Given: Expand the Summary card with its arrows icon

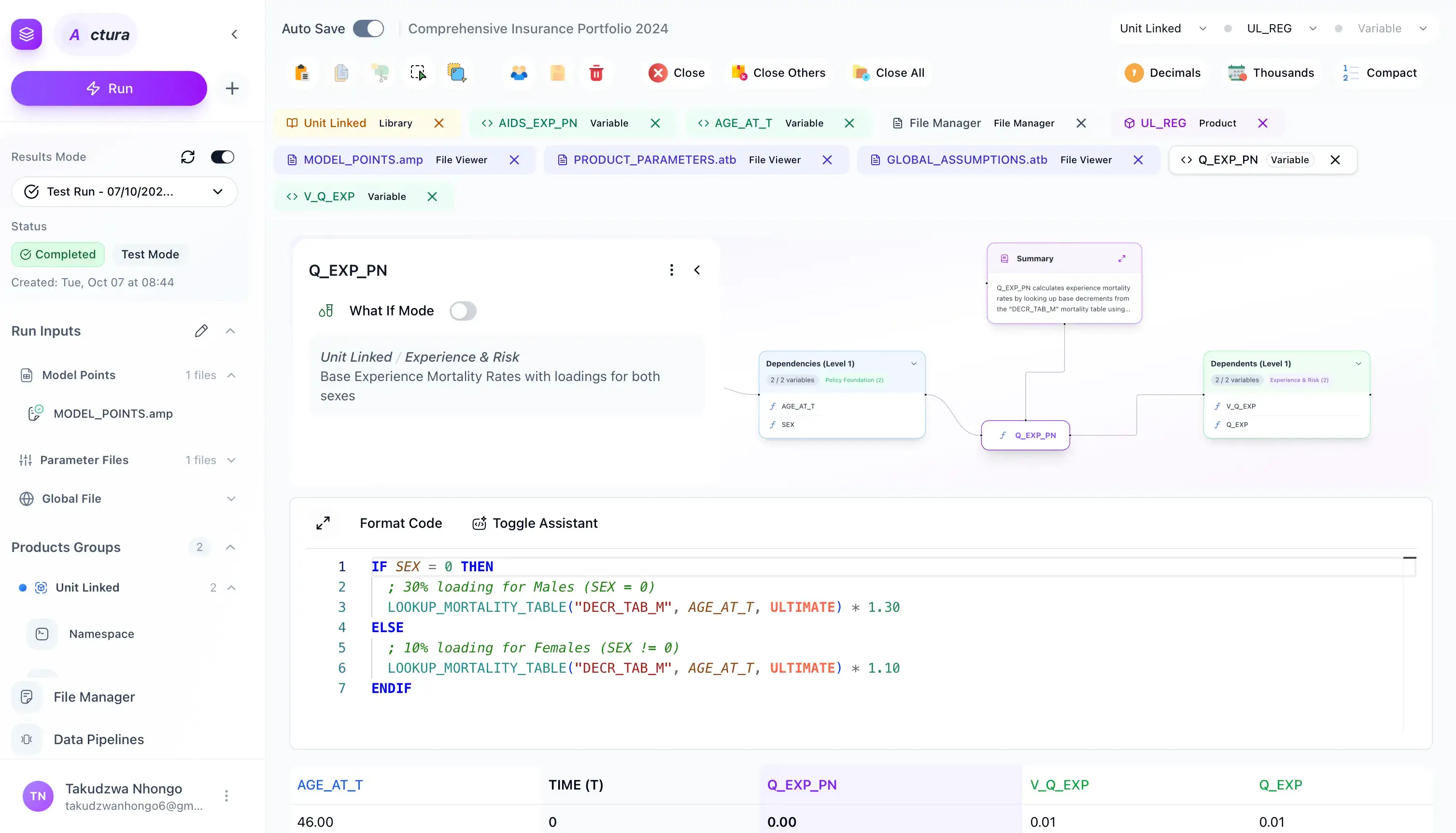Looking at the screenshot, I should tap(1122, 259).
